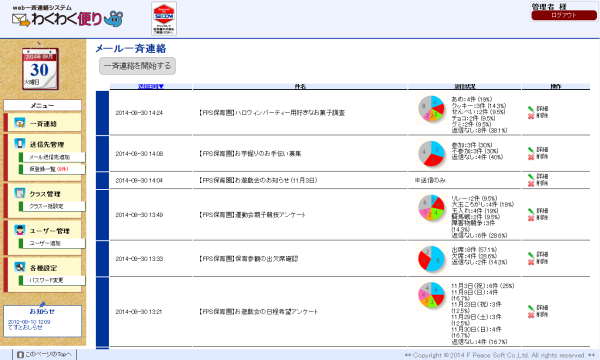Screen dimensions: 600x360
Task: Click the date 2014-09-30 13:21
Action: [x=139, y=312]
